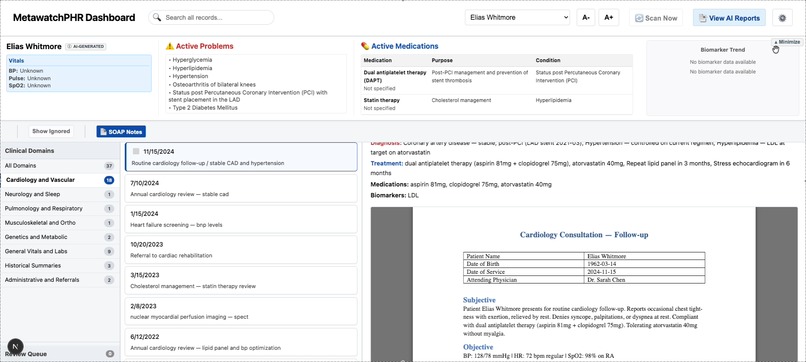Click the Cardiology Consultation document preview

pos(584,284)
